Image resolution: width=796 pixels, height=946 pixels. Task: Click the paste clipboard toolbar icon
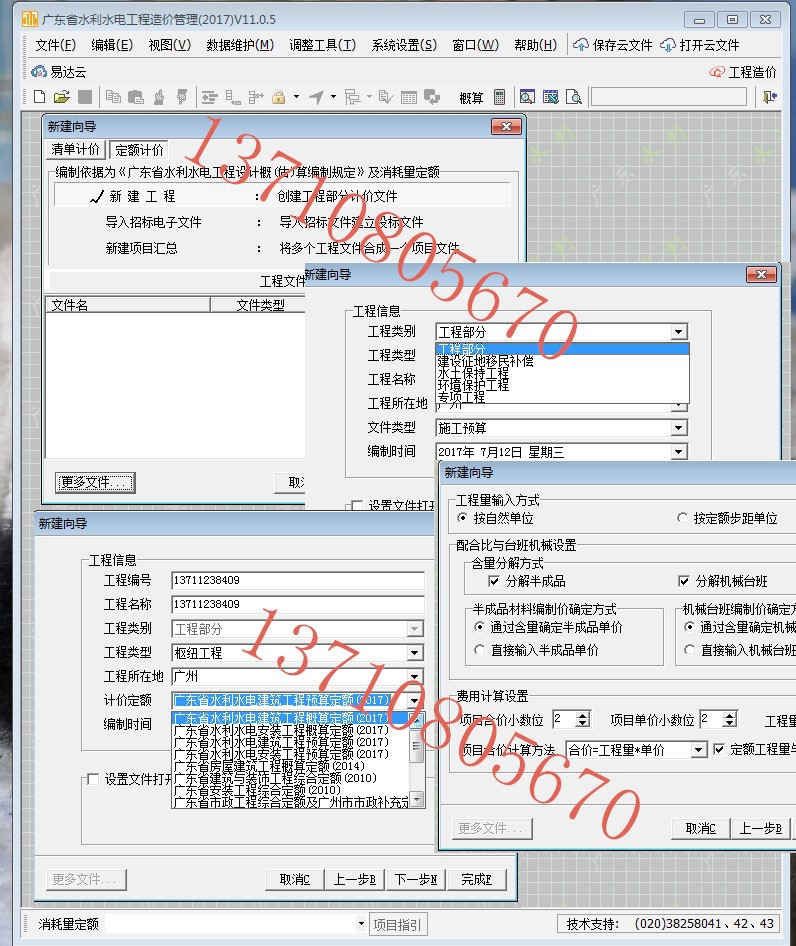[x=136, y=97]
